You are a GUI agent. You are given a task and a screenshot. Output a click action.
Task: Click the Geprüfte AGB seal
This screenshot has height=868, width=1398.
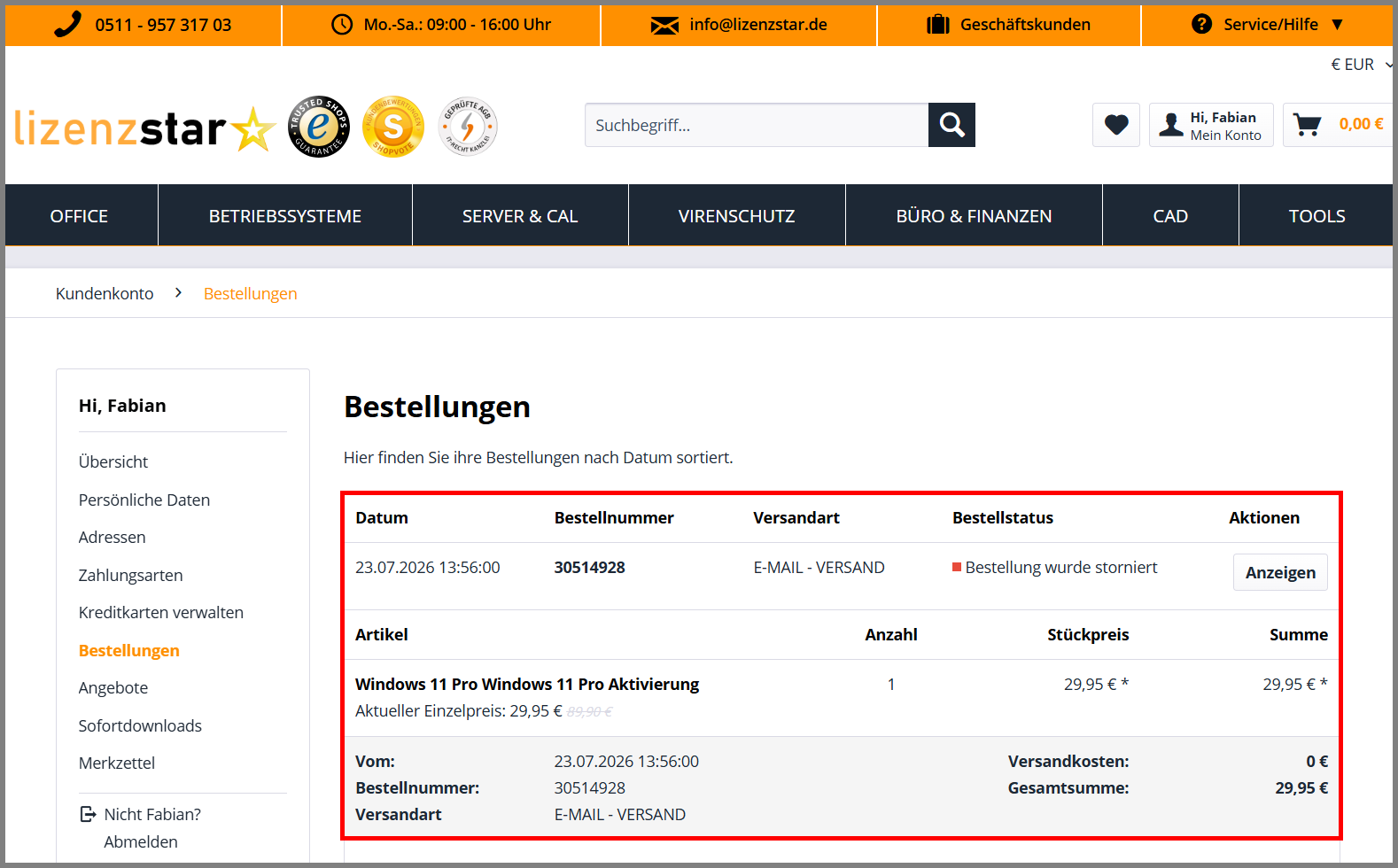click(x=468, y=127)
